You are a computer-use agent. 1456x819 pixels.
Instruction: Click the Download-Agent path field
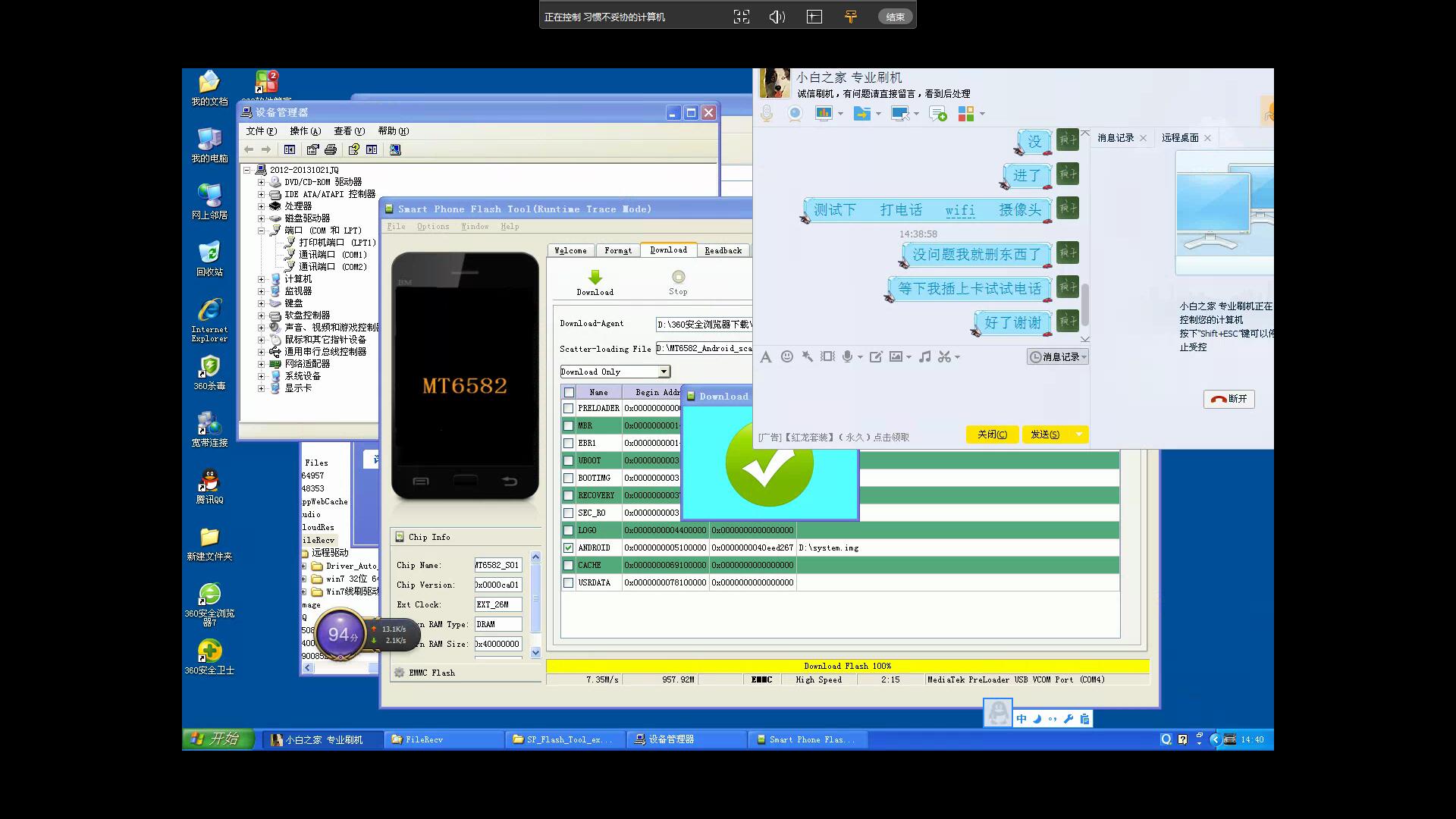point(703,325)
